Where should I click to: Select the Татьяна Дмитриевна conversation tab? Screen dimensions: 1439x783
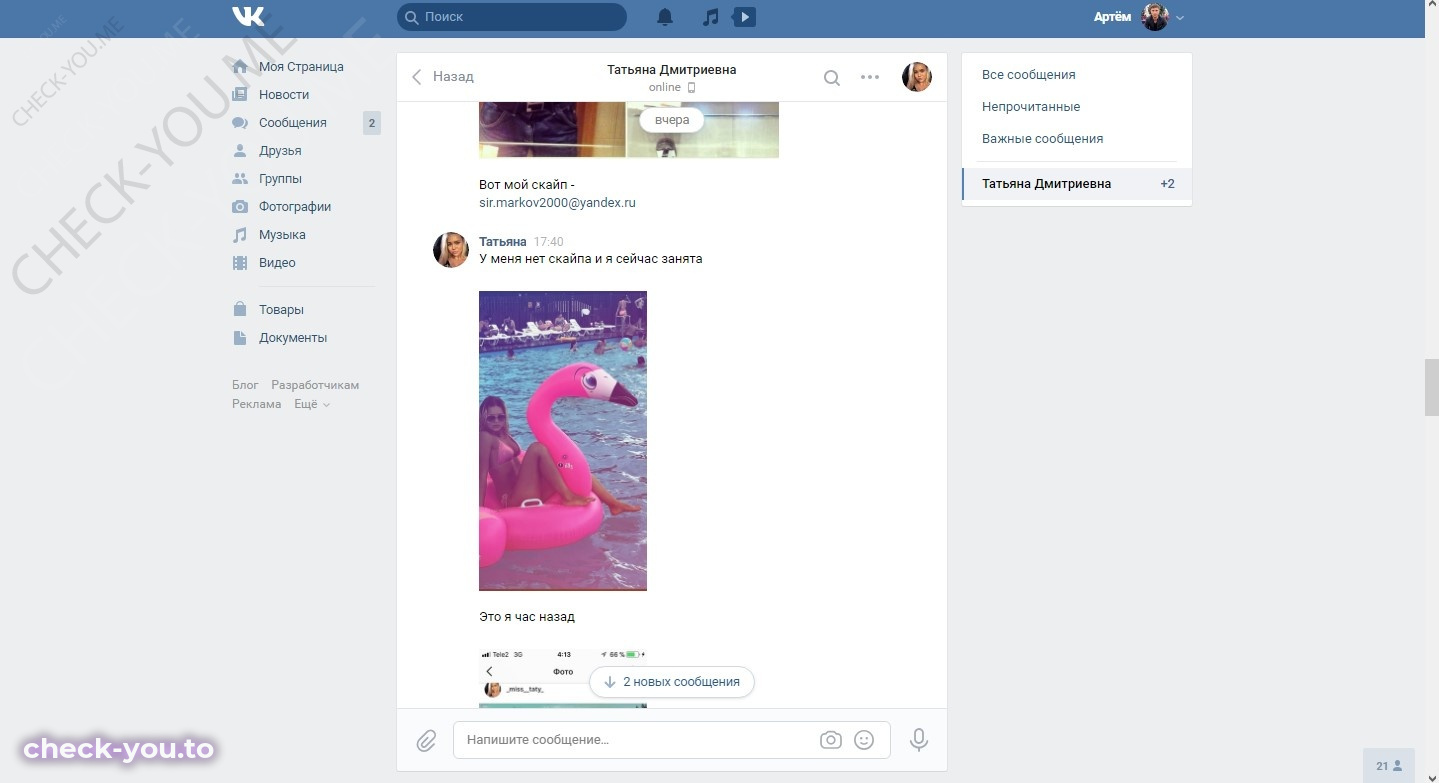[1077, 184]
